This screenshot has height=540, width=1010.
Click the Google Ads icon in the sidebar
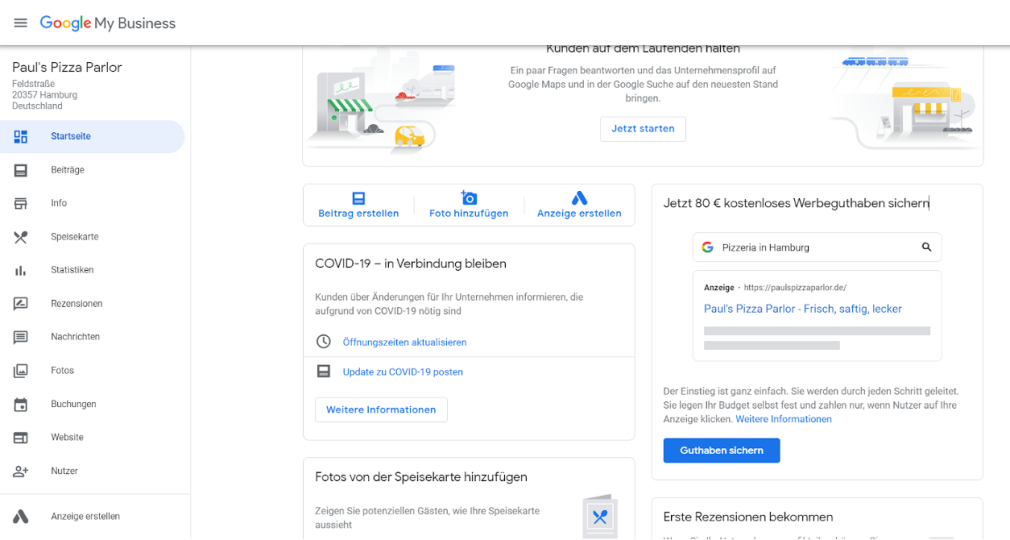coord(21,516)
